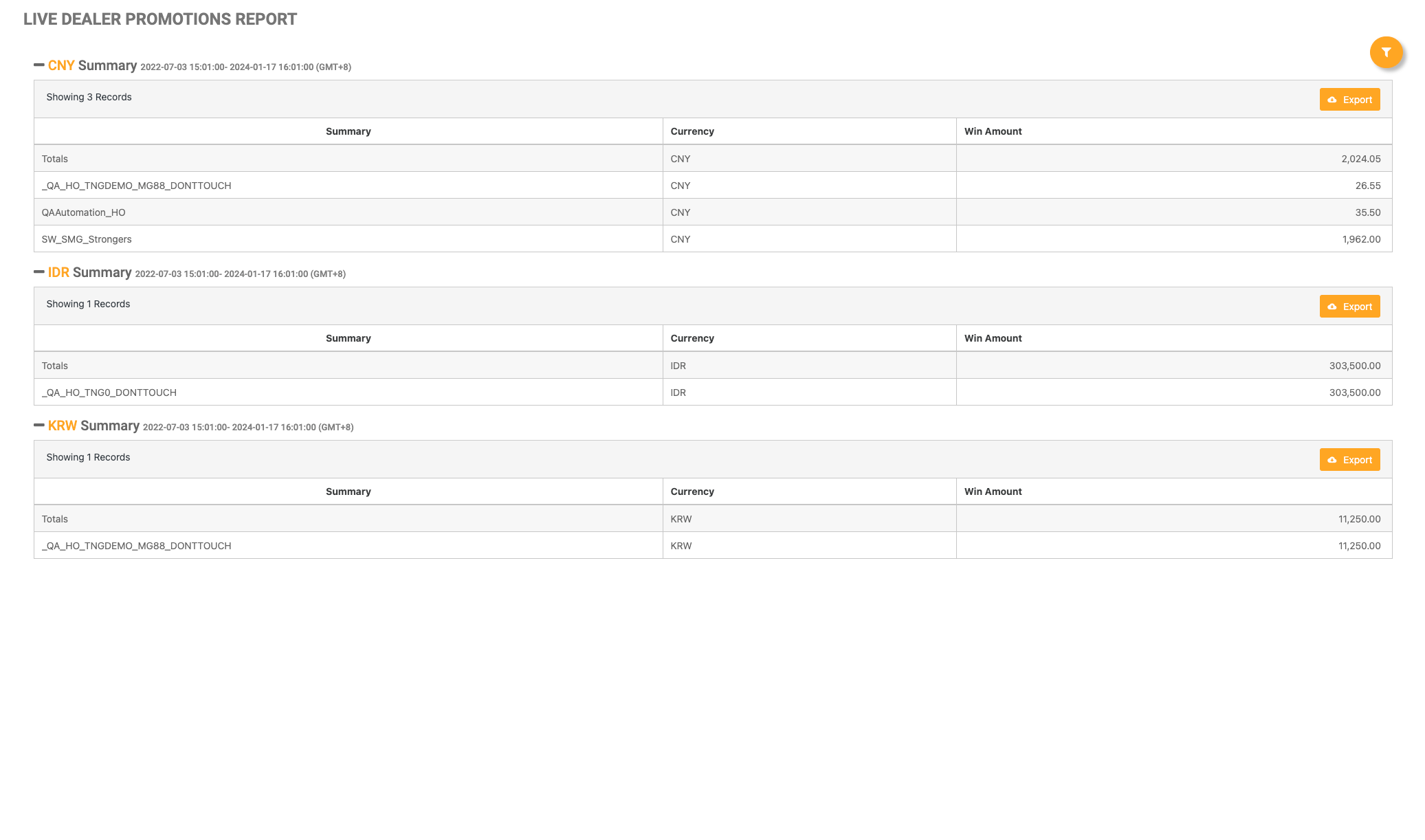
Task: Select the SW_SMG_Strongers row
Action: click(87, 239)
